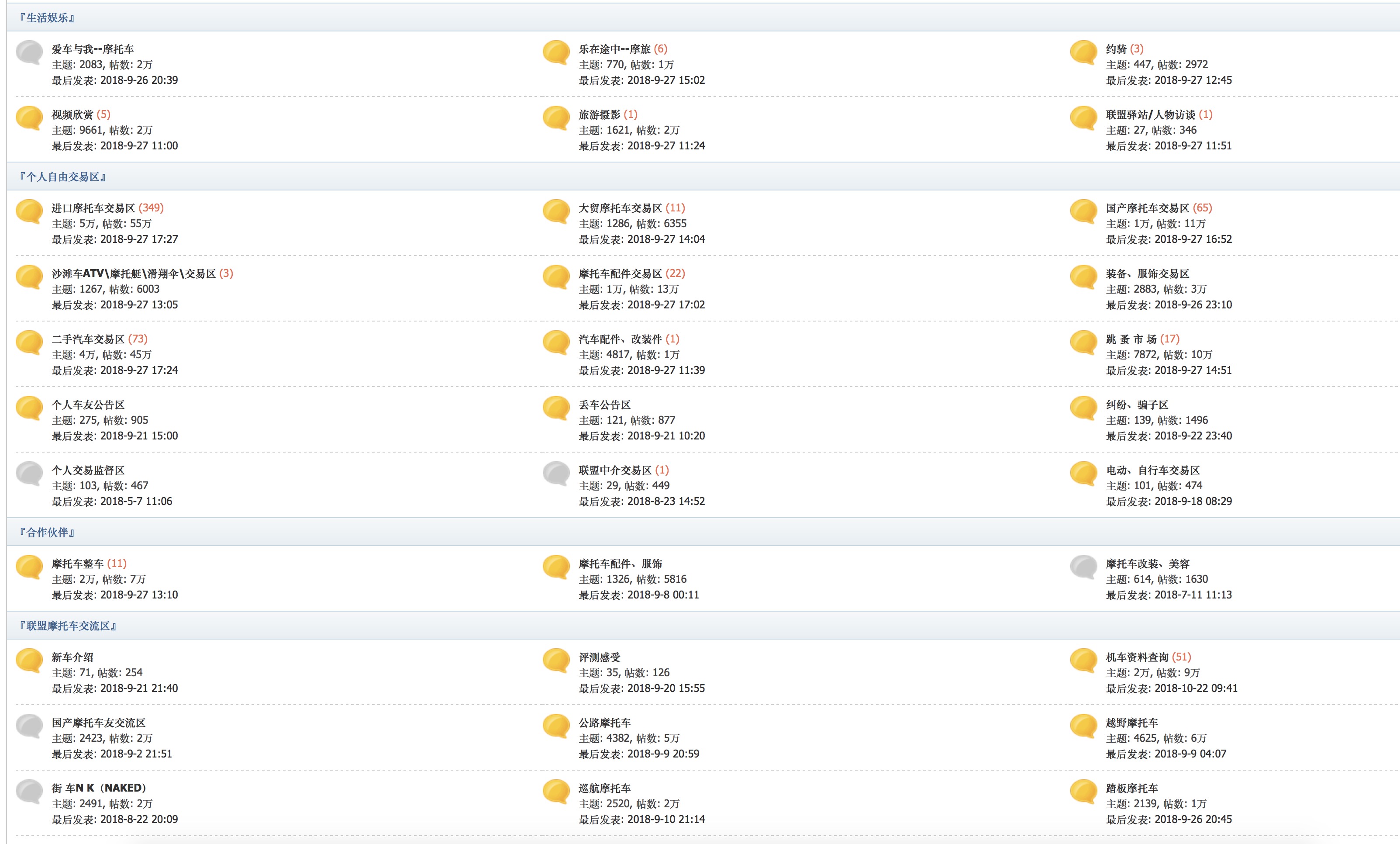Open the 公路摩托车 forum
Image resolution: width=1400 pixels, height=844 pixels.
coord(604,723)
